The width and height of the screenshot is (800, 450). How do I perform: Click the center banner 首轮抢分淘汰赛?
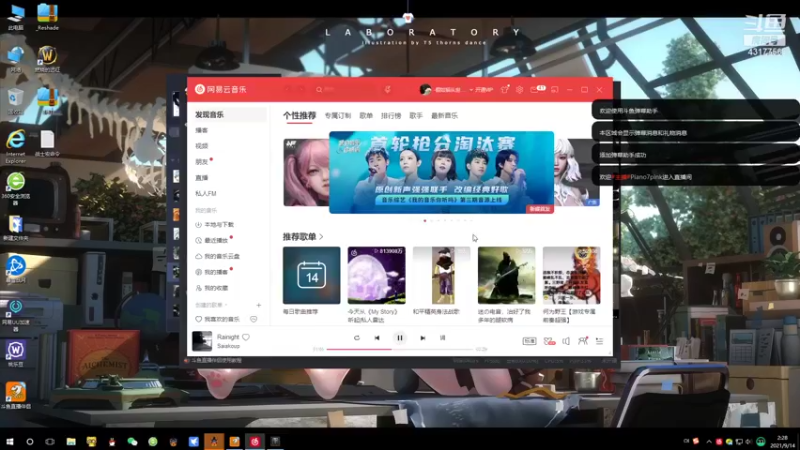coord(441,172)
